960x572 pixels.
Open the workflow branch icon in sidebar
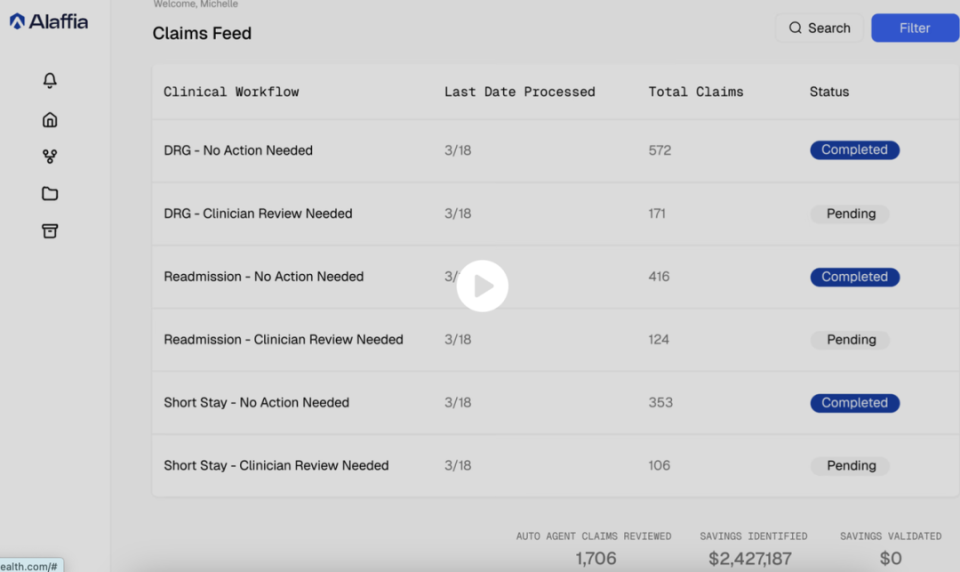pos(50,157)
